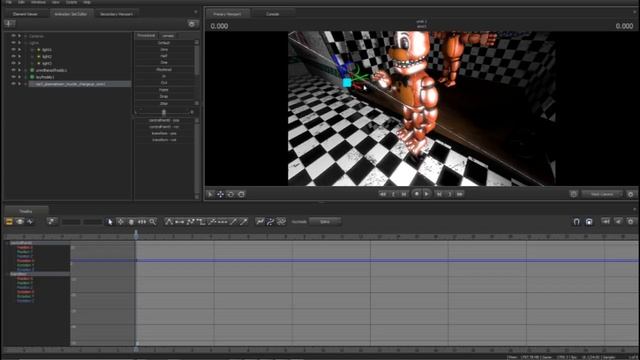This screenshot has height=360, width=640.
Task: Expand the first green-icon model item
Action: pos(25,70)
